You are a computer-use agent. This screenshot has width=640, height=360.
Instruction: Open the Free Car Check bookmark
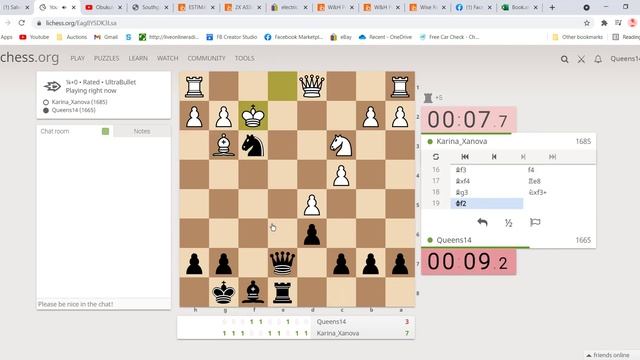pos(449,37)
